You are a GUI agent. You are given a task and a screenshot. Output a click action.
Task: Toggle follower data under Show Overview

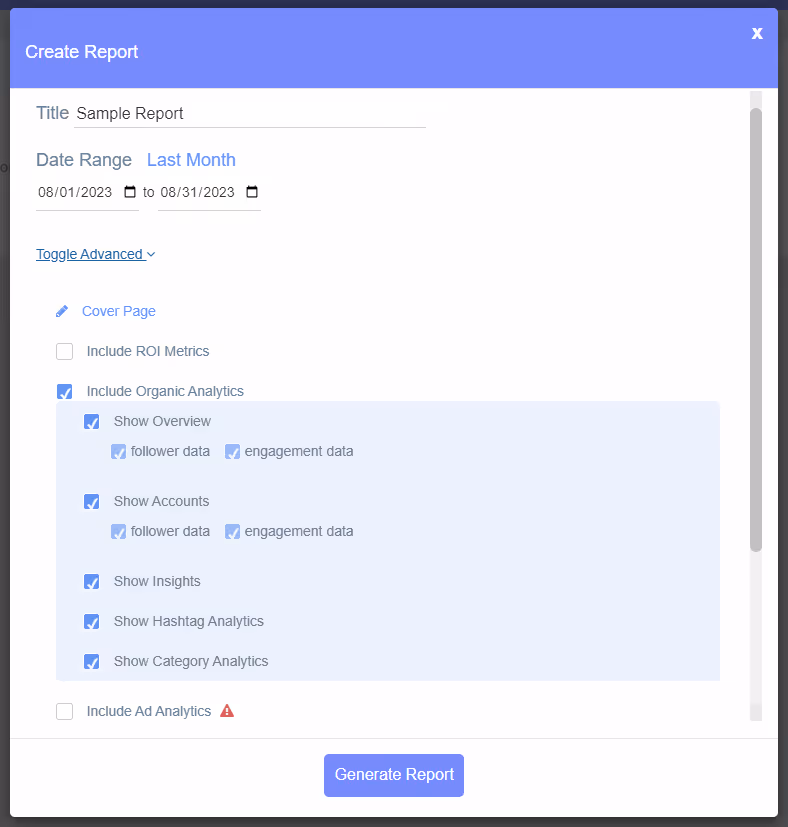pos(118,451)
